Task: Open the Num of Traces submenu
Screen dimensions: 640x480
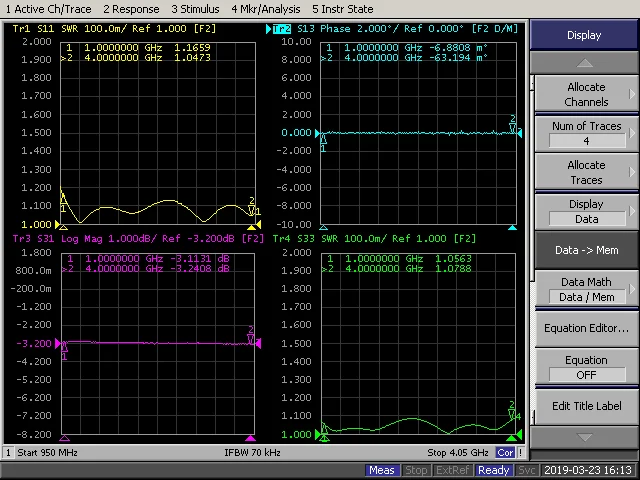Action: 585,133
